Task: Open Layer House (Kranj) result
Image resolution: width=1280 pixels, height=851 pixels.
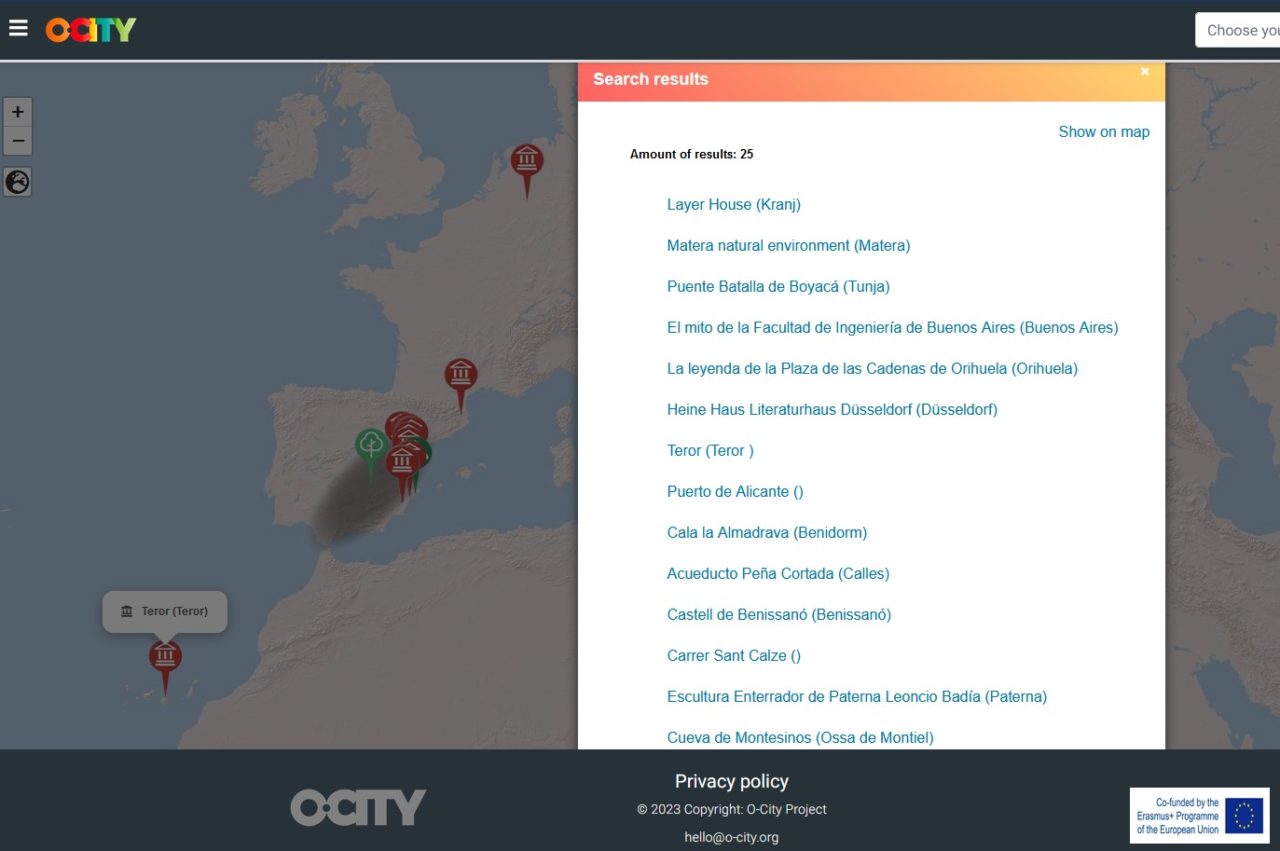Action: click(x=733, y=205)
